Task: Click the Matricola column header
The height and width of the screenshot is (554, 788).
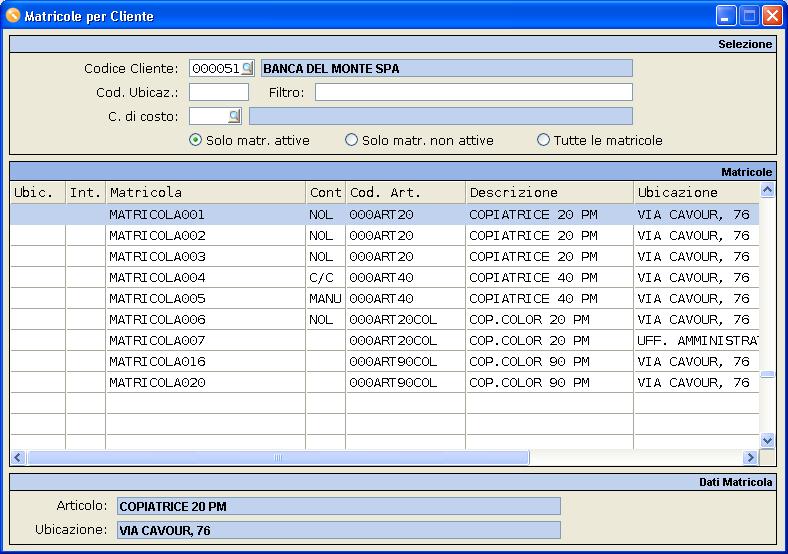Action: (206, 193)
